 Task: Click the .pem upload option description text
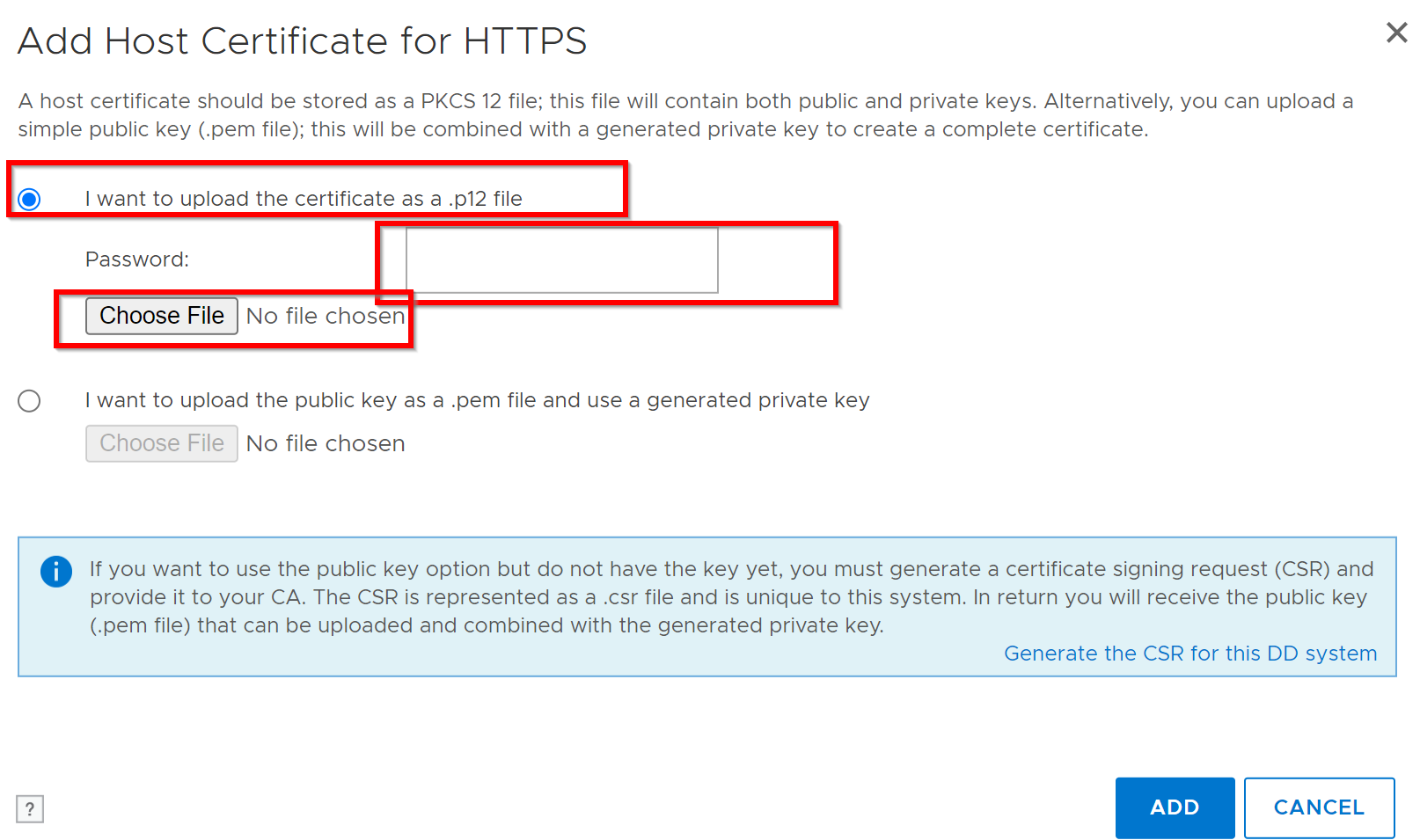pyautogui.click(x=476, y=399)
